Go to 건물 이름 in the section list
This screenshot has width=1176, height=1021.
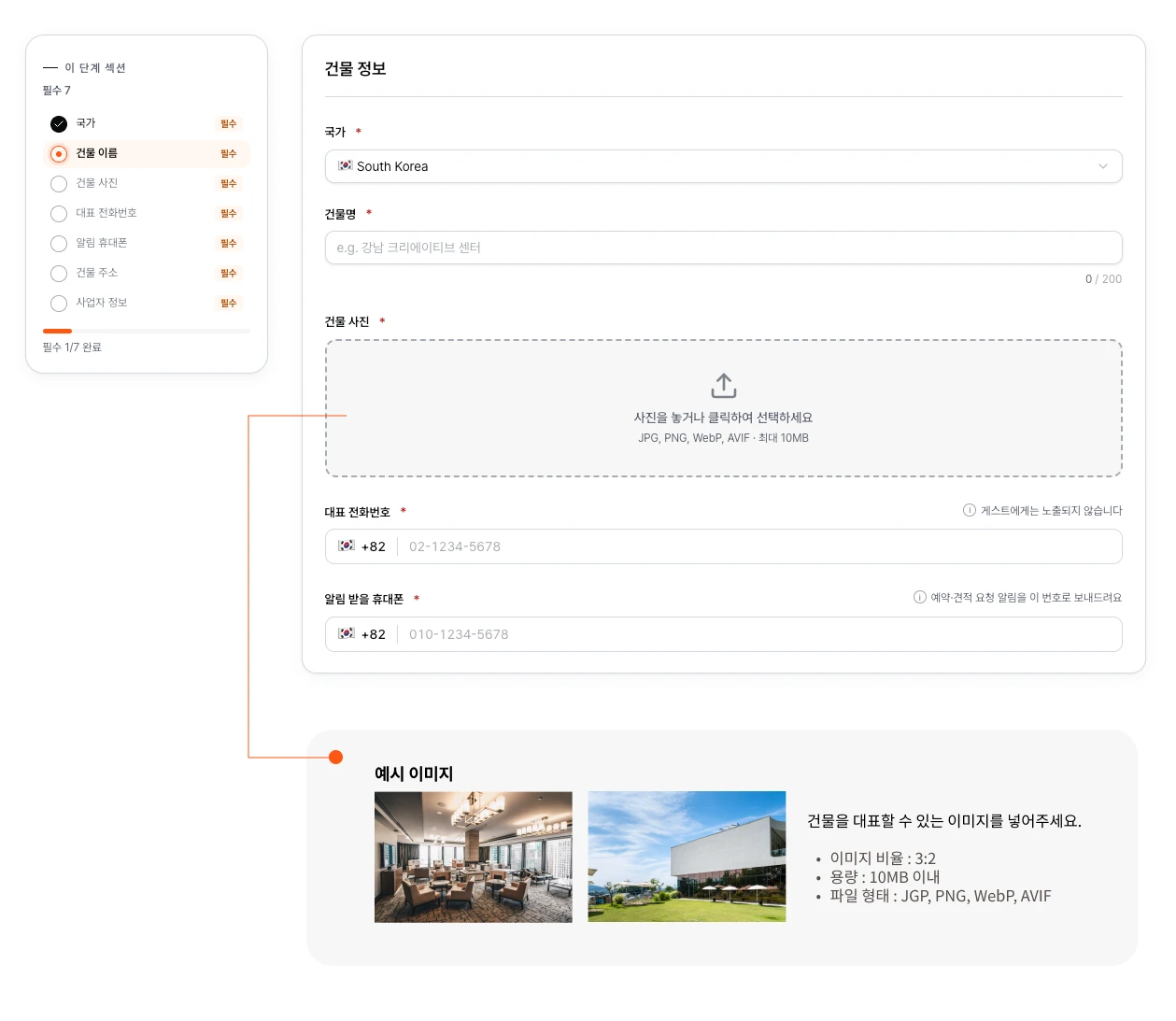[x=147, y=153]
